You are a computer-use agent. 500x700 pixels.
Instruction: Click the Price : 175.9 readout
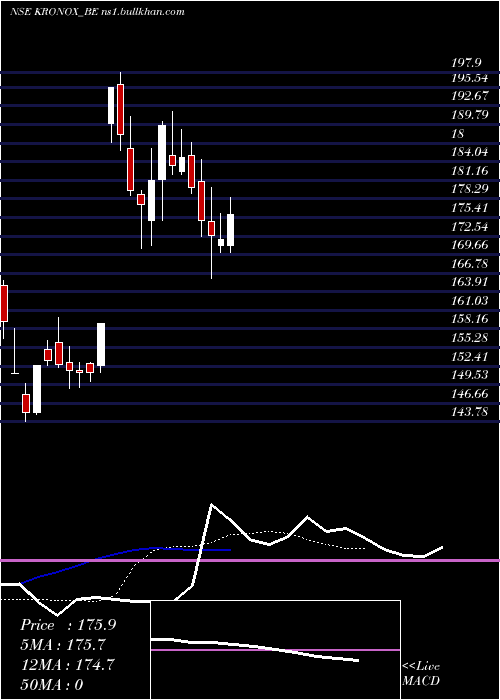(68, 625)
